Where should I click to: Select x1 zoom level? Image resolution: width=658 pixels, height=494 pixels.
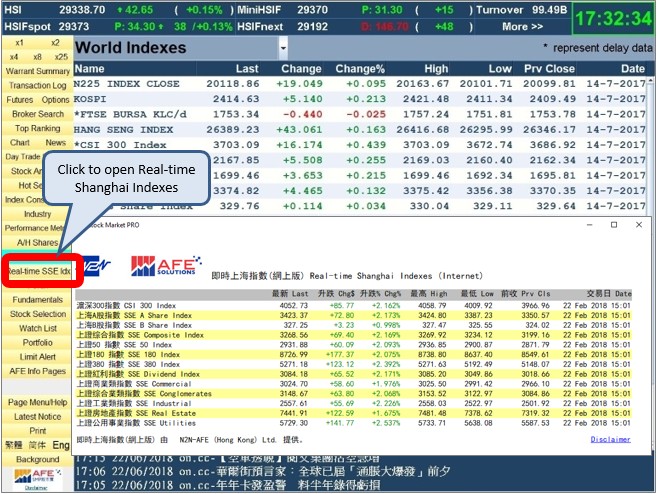pyautogui.click(x=19, y=42)
